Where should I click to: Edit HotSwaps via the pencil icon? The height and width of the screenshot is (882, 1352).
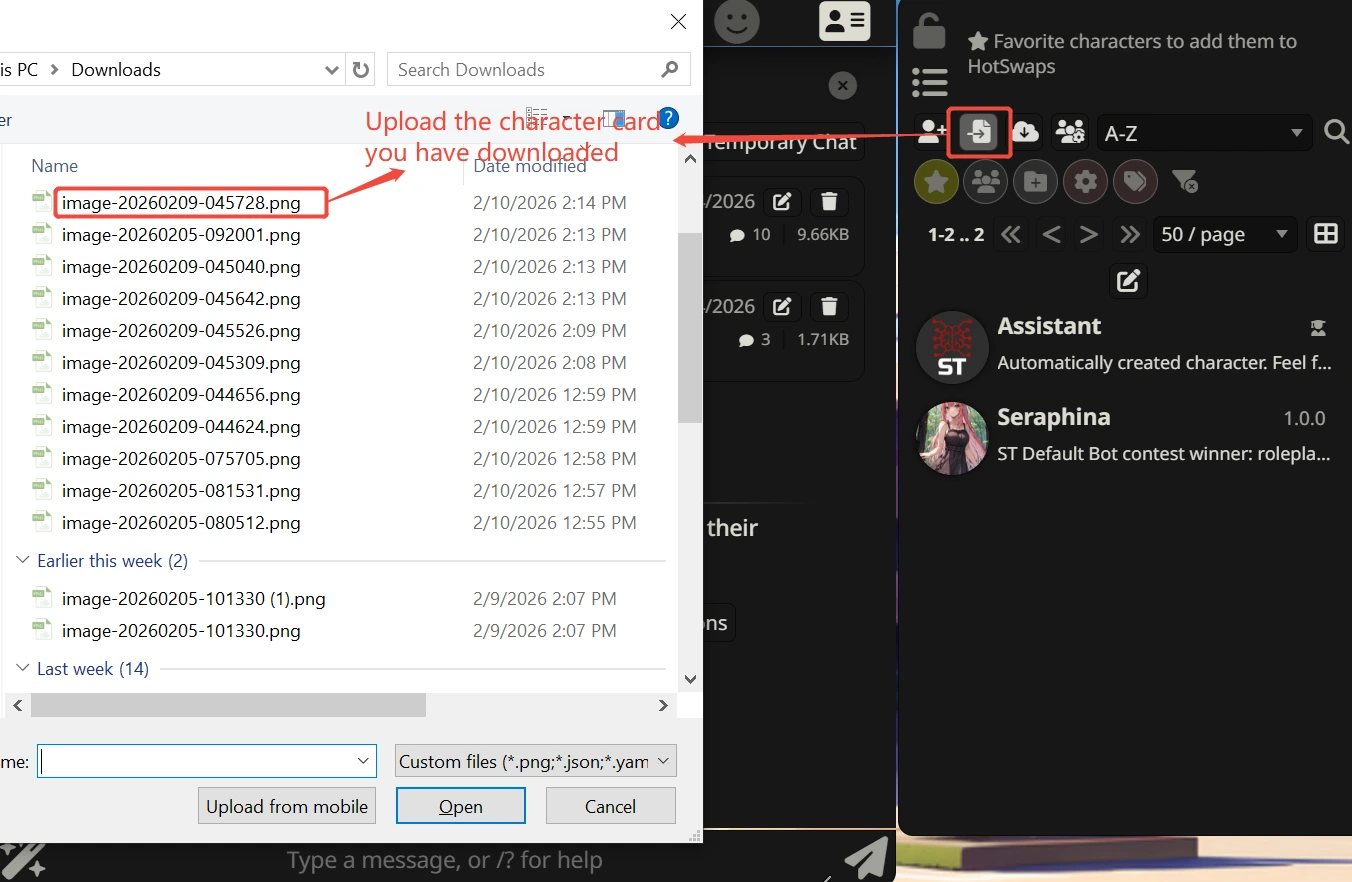pos(1127,281)
